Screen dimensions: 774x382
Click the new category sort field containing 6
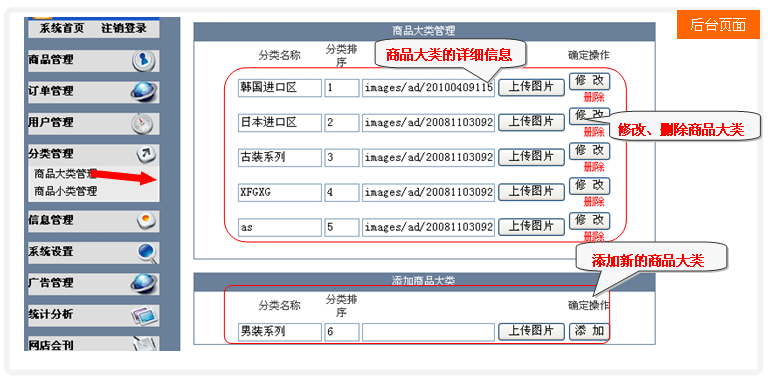pos(342,332)
